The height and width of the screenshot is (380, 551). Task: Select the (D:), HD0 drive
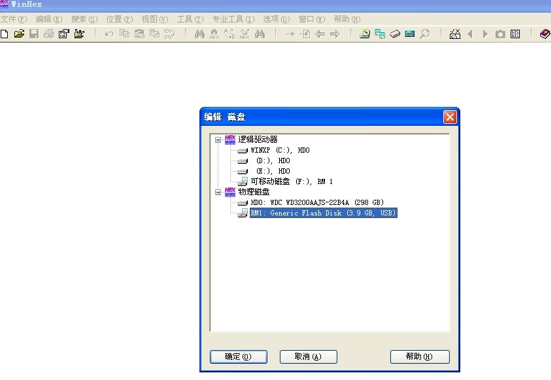point(273,161)
